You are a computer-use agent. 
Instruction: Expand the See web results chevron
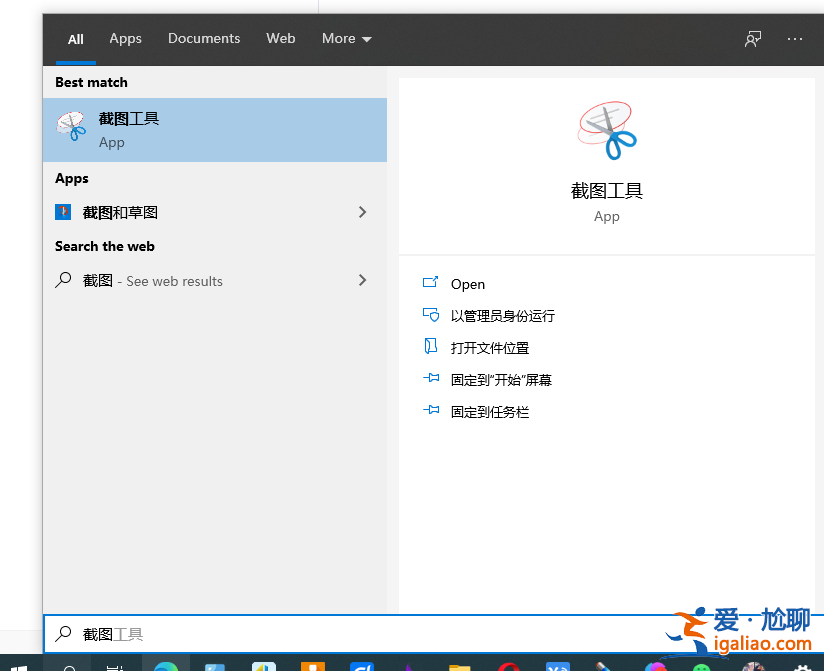pos(362,280)
